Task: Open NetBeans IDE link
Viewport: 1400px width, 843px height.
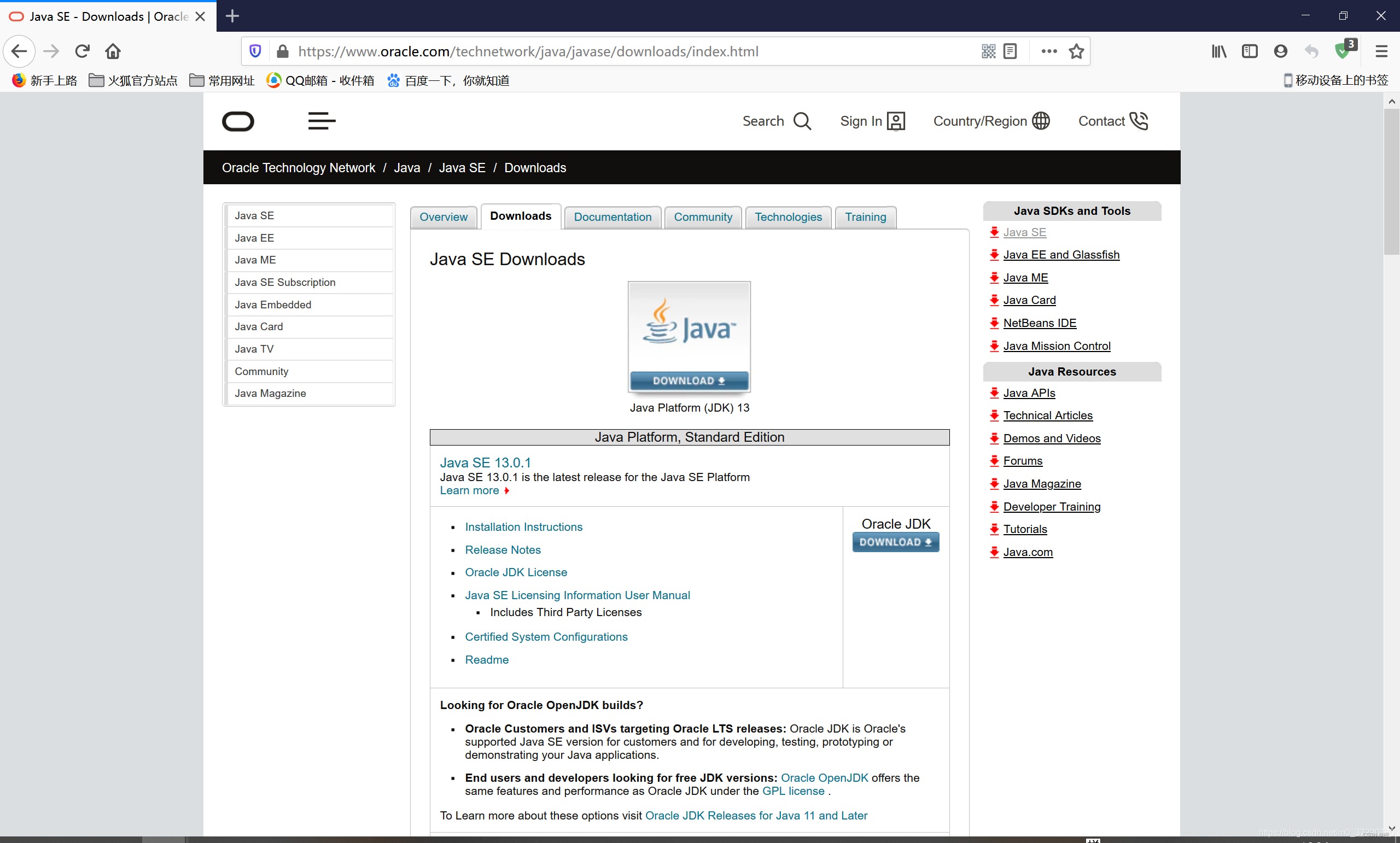Action: (1039, 323)
